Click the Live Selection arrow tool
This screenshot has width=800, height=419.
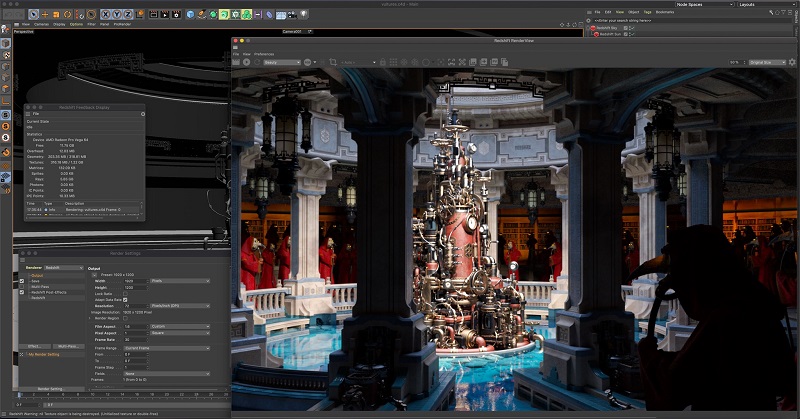coord(34,14)
